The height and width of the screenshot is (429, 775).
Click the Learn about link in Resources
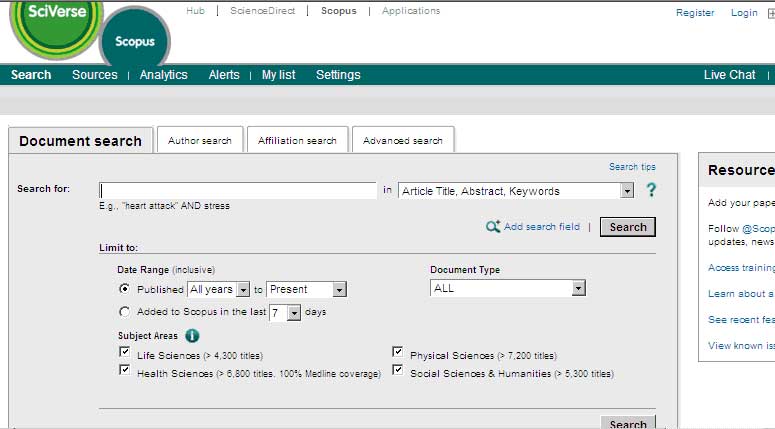point(741,294)
